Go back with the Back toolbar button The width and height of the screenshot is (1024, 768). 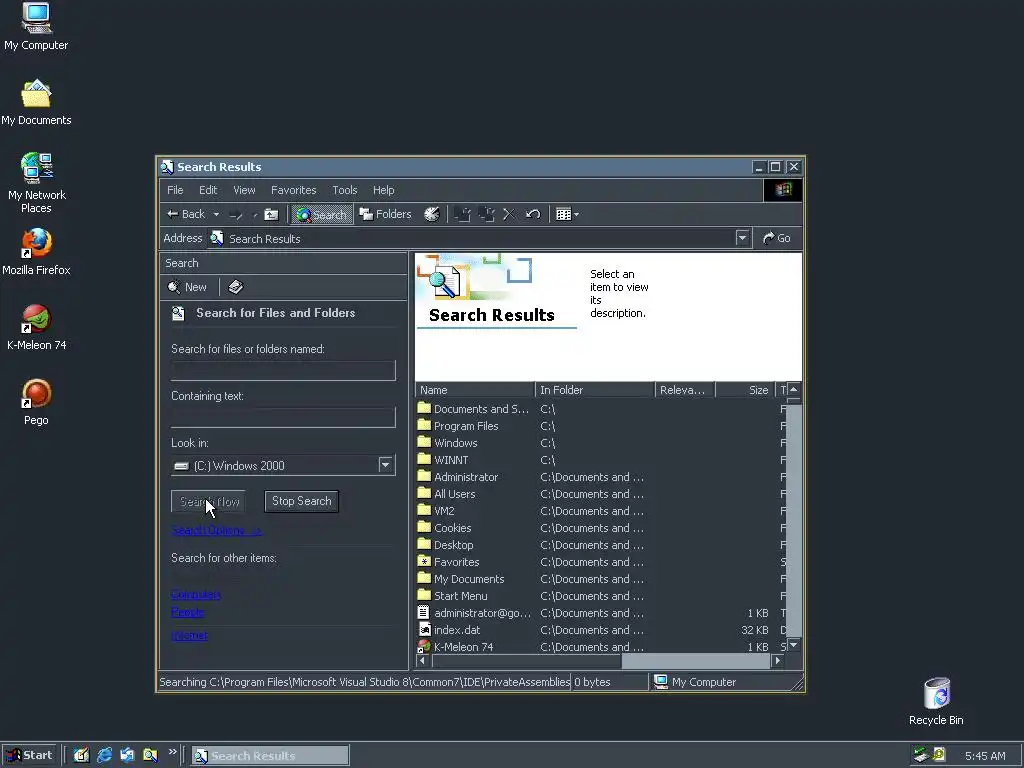(186, 214)
